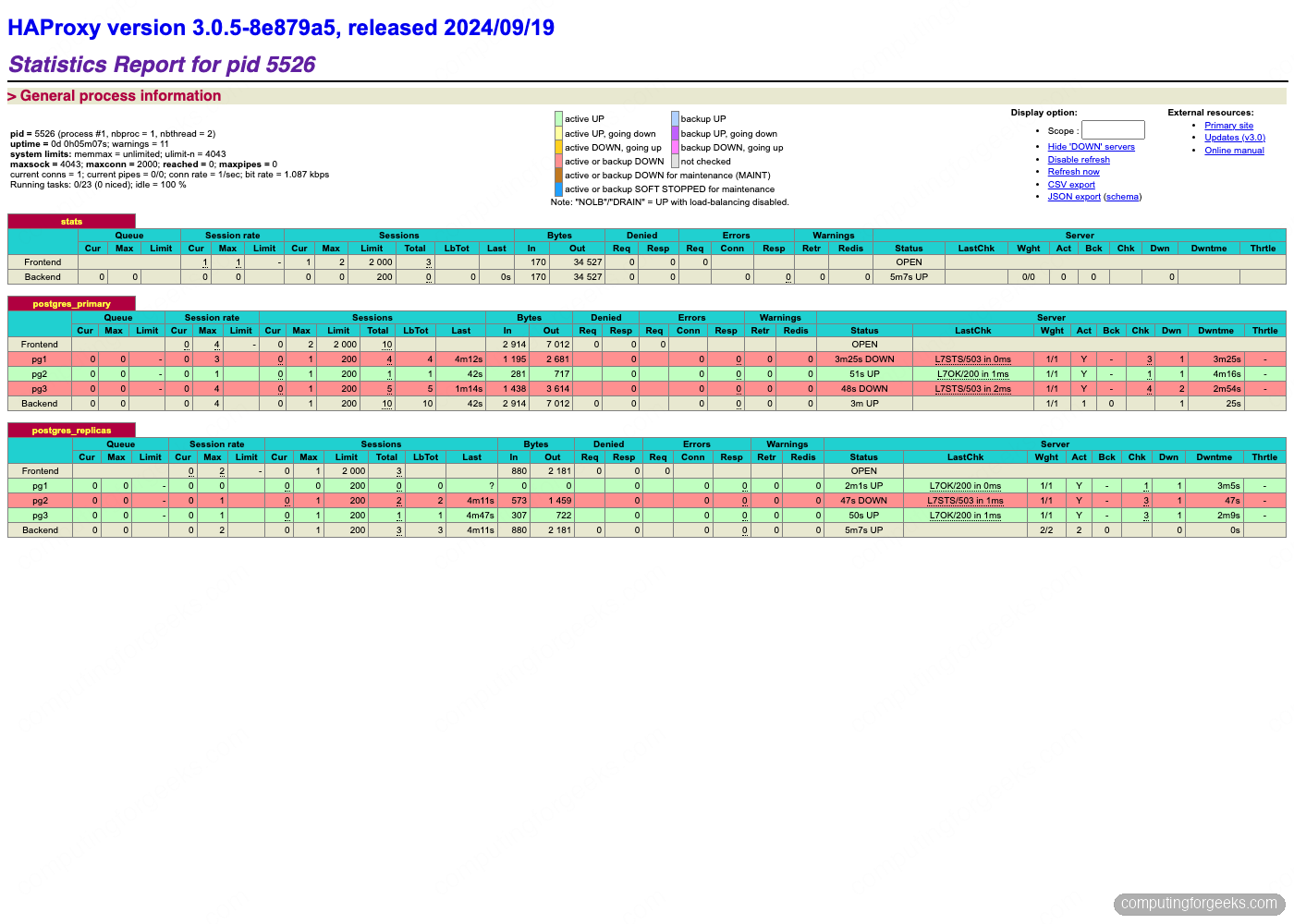1294x924 pixels.
Task: Click pg3 row in postgres_primary table
Action: (x=647, y=389)
